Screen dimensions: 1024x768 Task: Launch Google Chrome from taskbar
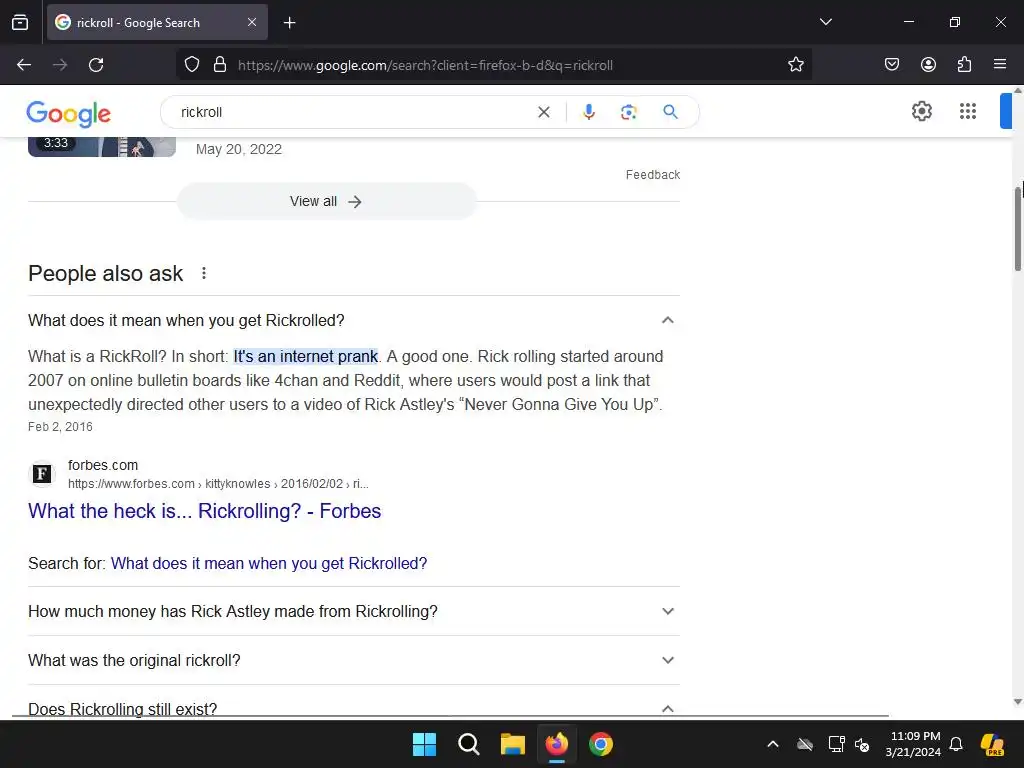[601, 744]
